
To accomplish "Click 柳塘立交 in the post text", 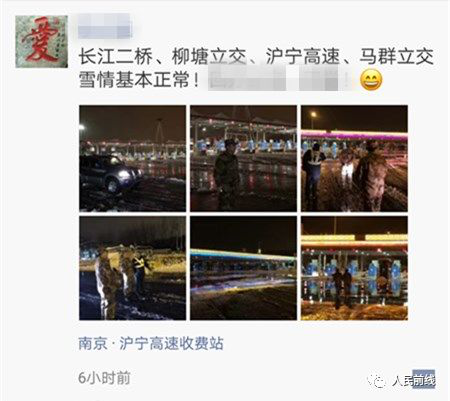I will click(x=209, y=56).
